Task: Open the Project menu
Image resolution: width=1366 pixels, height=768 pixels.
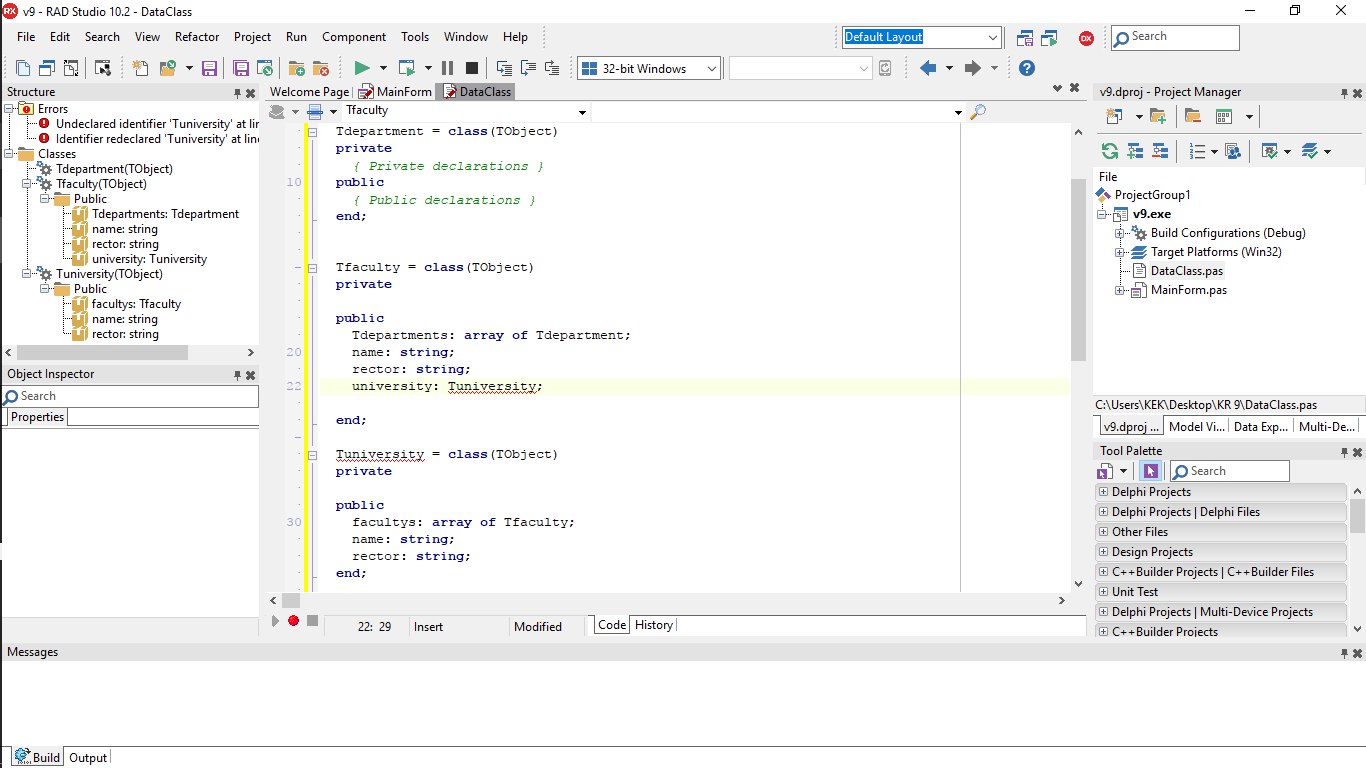Action: pyautogui.click(x=252, y=37)
